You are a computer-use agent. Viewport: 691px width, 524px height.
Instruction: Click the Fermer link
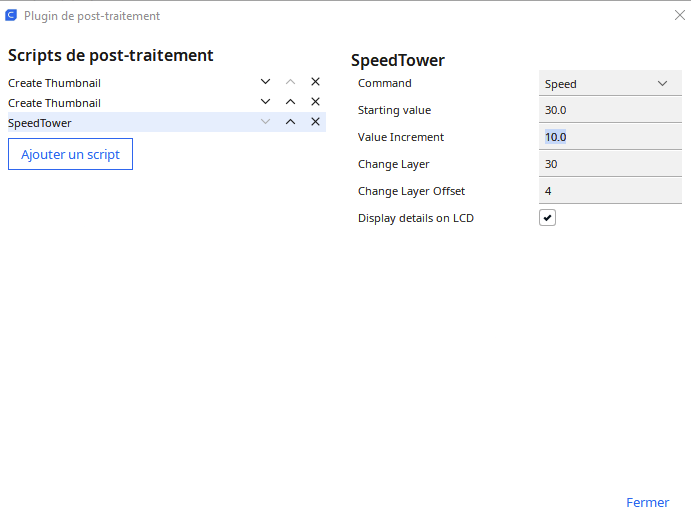[x=647, y=503]
